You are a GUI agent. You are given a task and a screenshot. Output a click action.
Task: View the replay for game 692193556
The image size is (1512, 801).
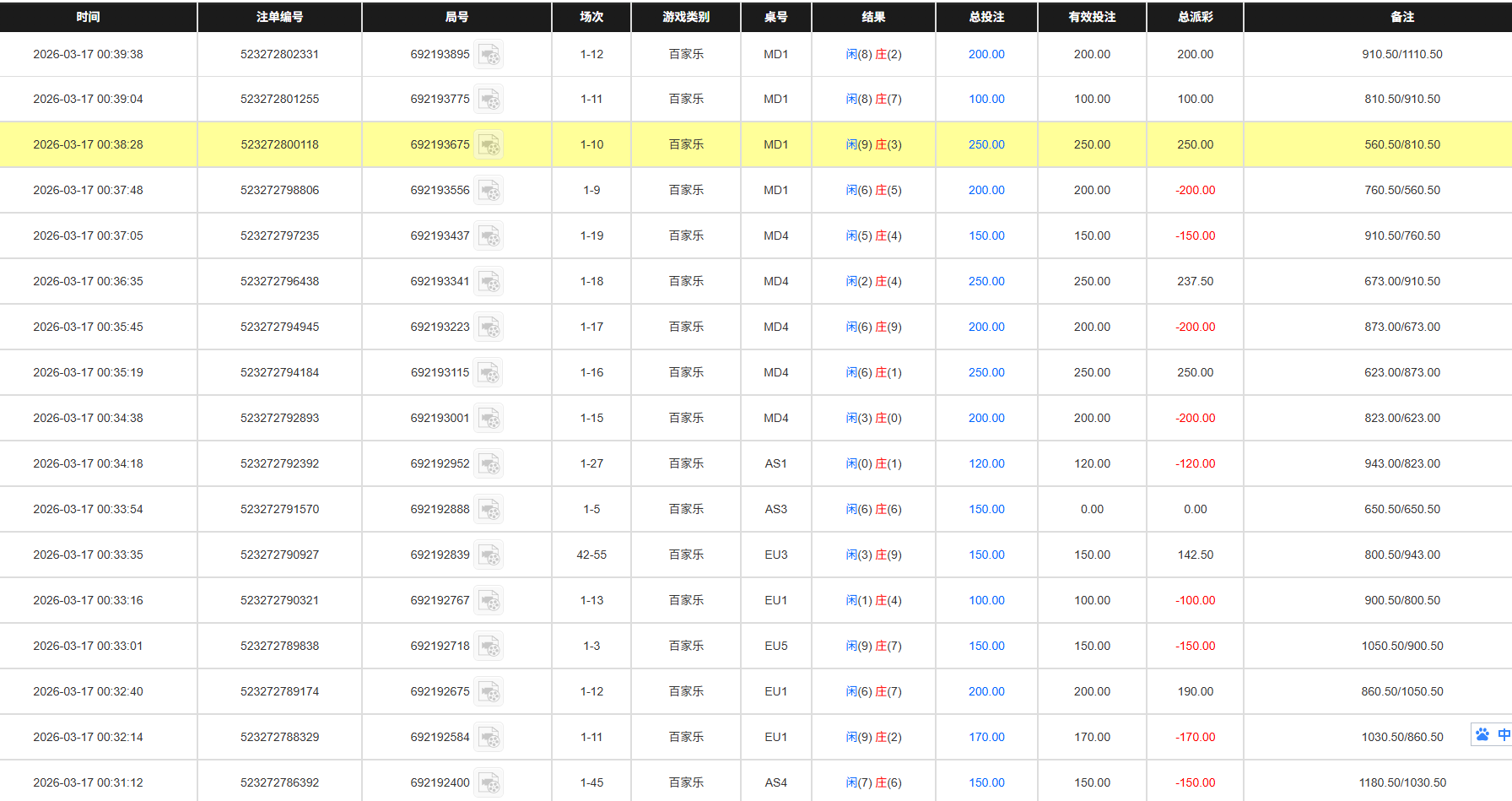490,190
